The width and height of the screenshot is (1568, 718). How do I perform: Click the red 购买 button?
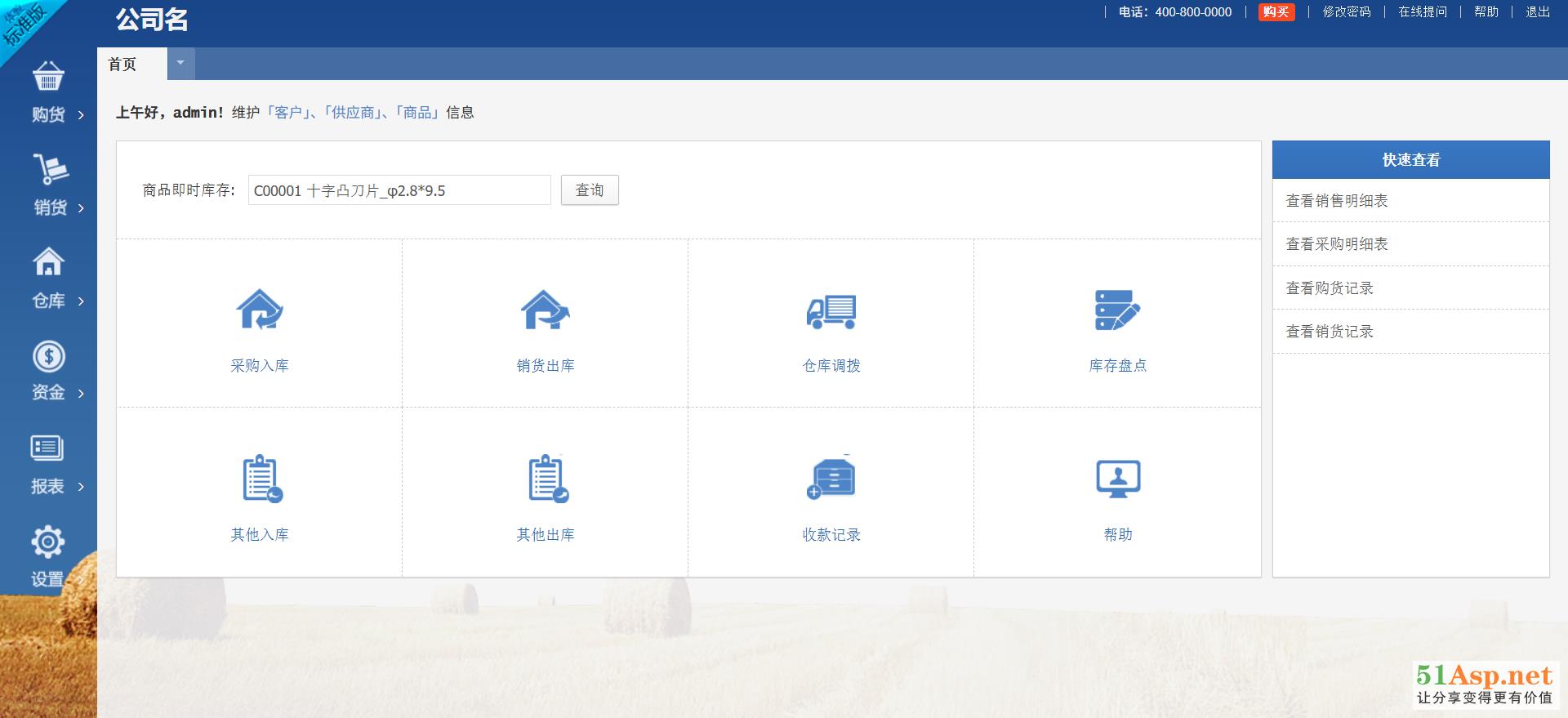click(1276, 12)
